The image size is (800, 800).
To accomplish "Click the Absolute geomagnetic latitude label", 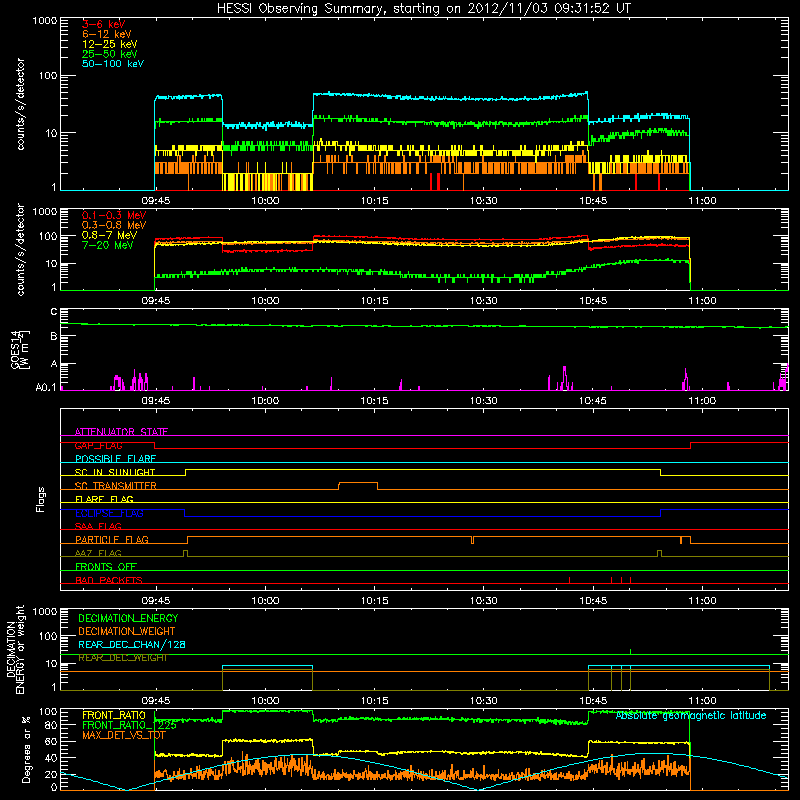I will (691, 716).
